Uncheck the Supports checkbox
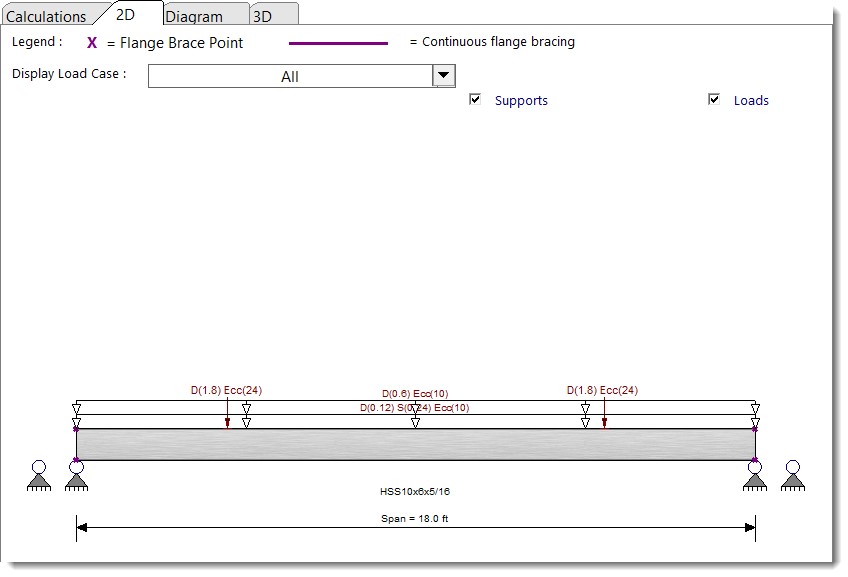This screenshot has height=577, width=848. (476, 100)
